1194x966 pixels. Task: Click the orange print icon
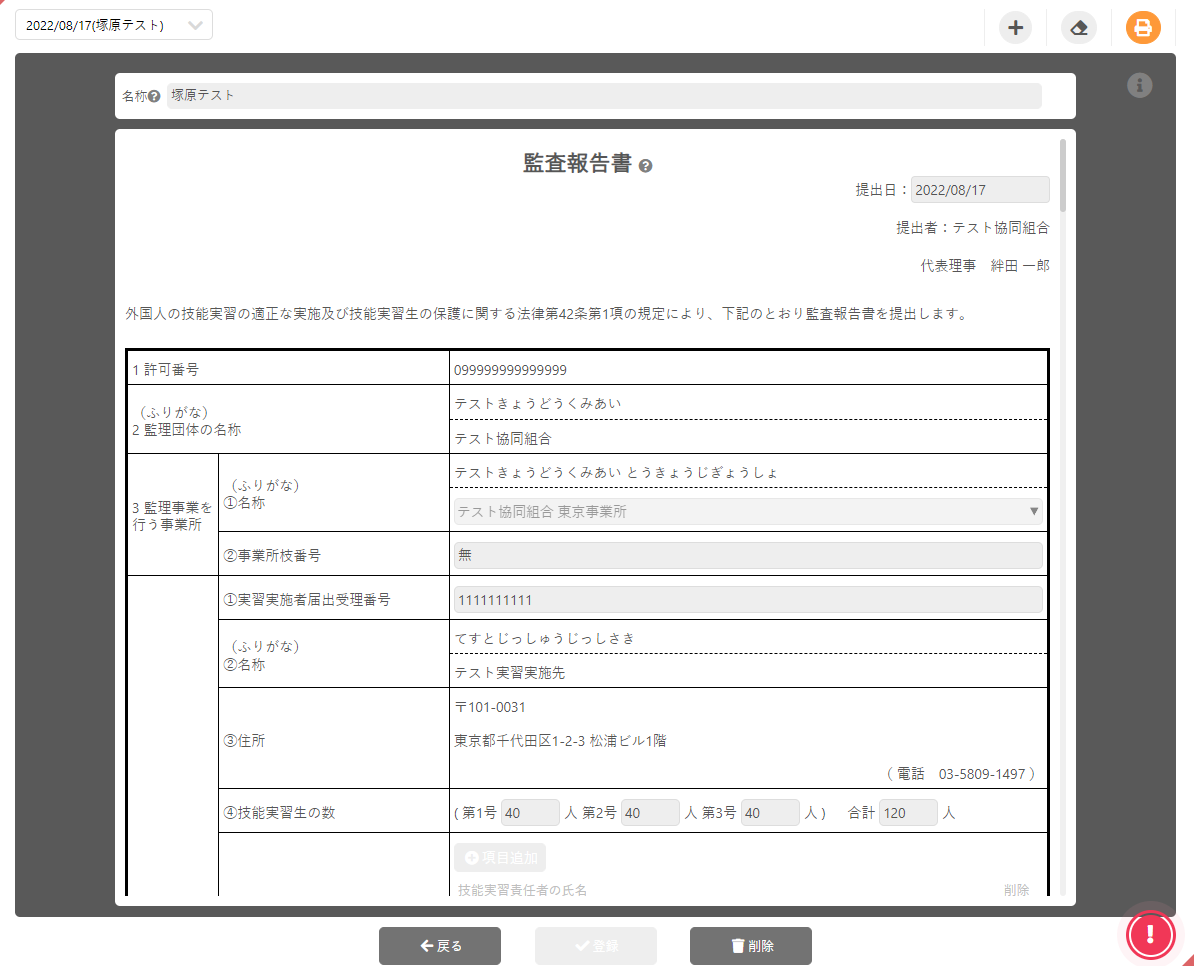(1143, 28)
